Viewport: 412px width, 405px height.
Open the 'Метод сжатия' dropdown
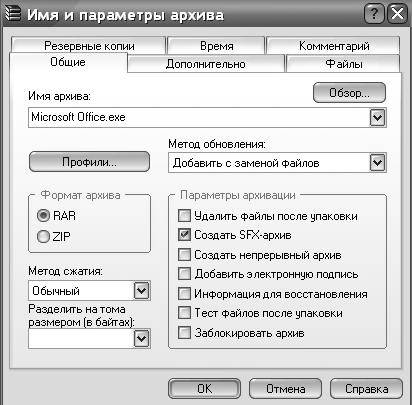pos(142,290)
